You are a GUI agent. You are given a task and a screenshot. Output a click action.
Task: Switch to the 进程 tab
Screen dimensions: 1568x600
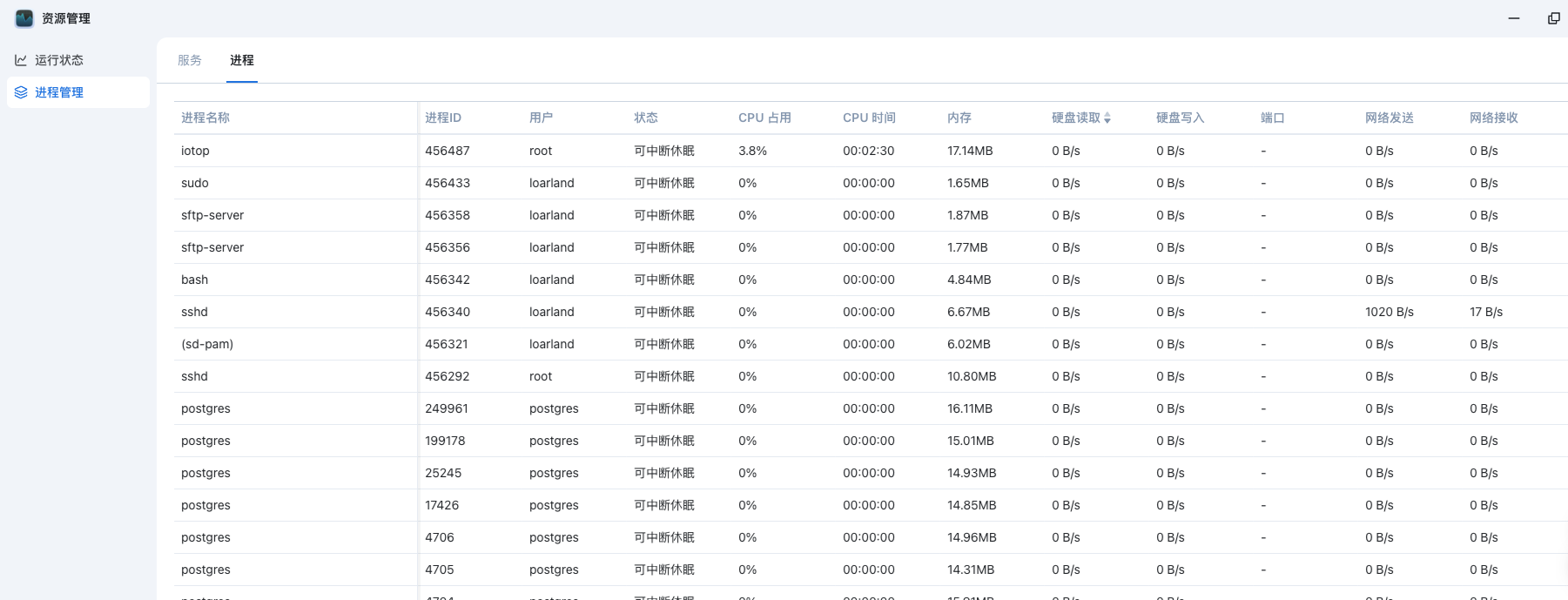click(x=242, y=60)
